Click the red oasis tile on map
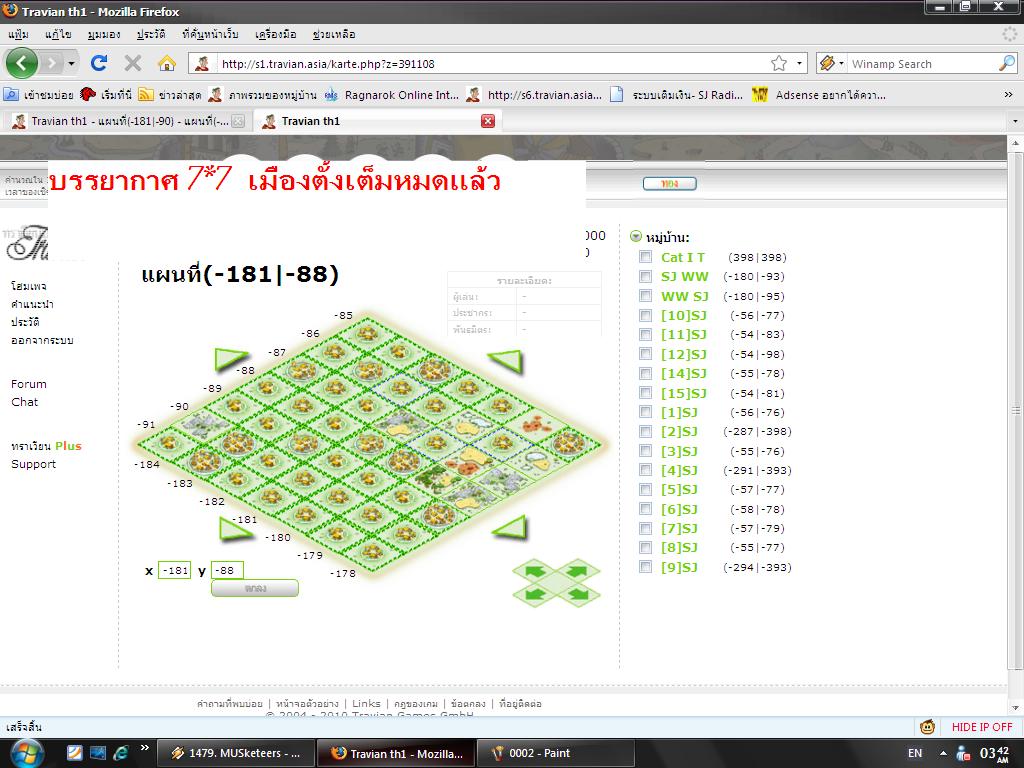Viewport: 1024px width, 768px height. 537,425
